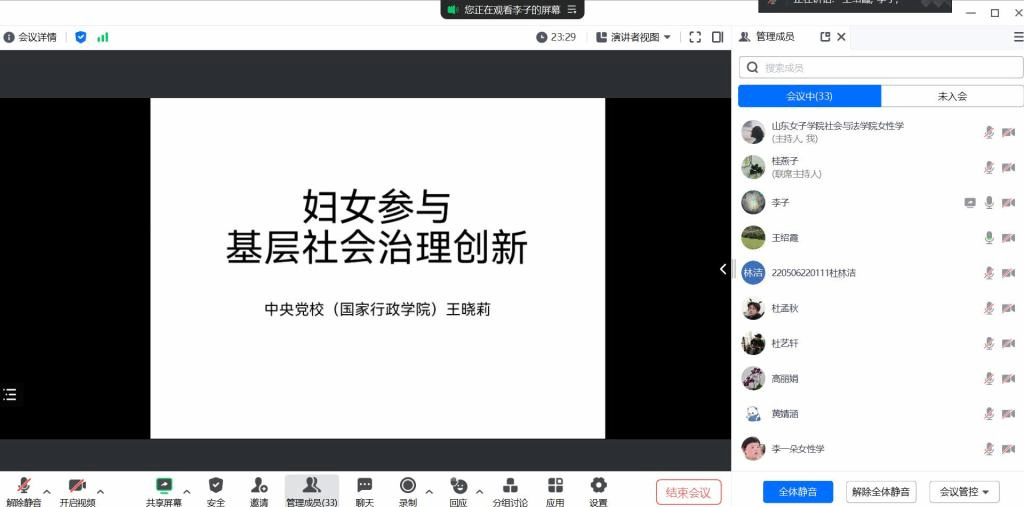Viewport: 1024px width, 507px height.
Task: Open 分组讨论 breakout rooms
Action: point(509,490)
